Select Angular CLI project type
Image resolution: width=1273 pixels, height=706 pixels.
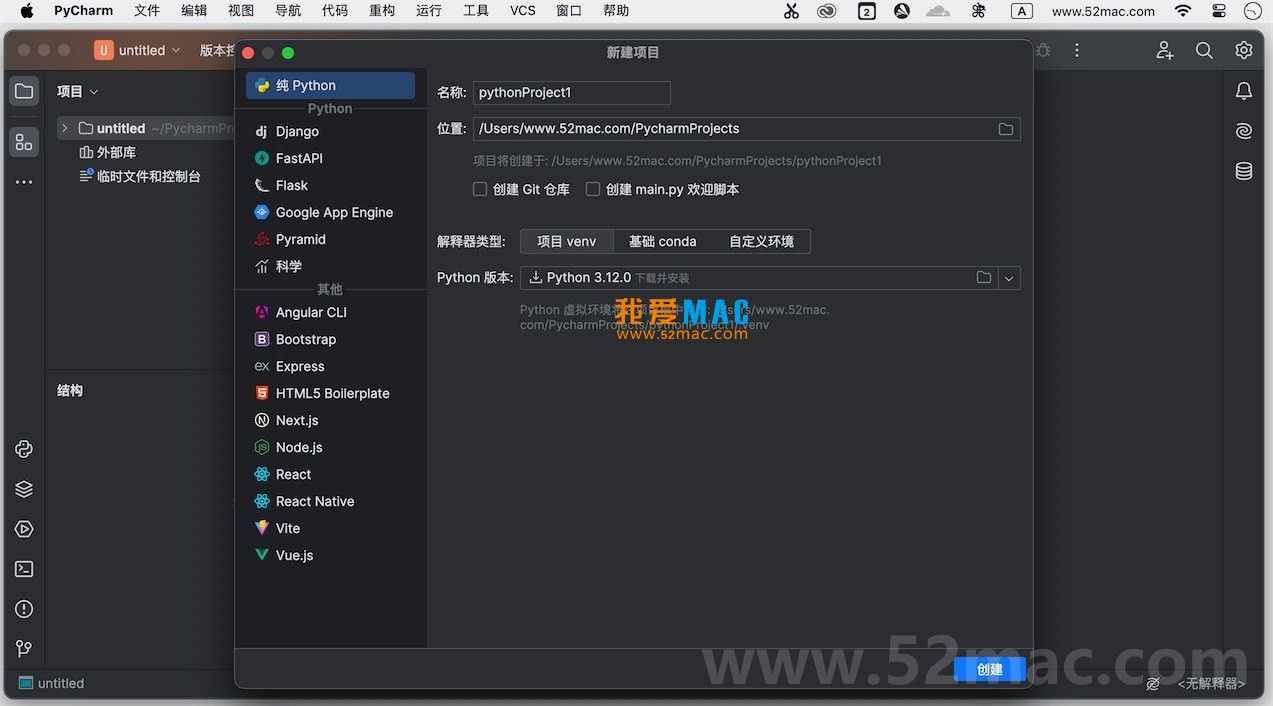pyautogui.click(x=330, y=312)
